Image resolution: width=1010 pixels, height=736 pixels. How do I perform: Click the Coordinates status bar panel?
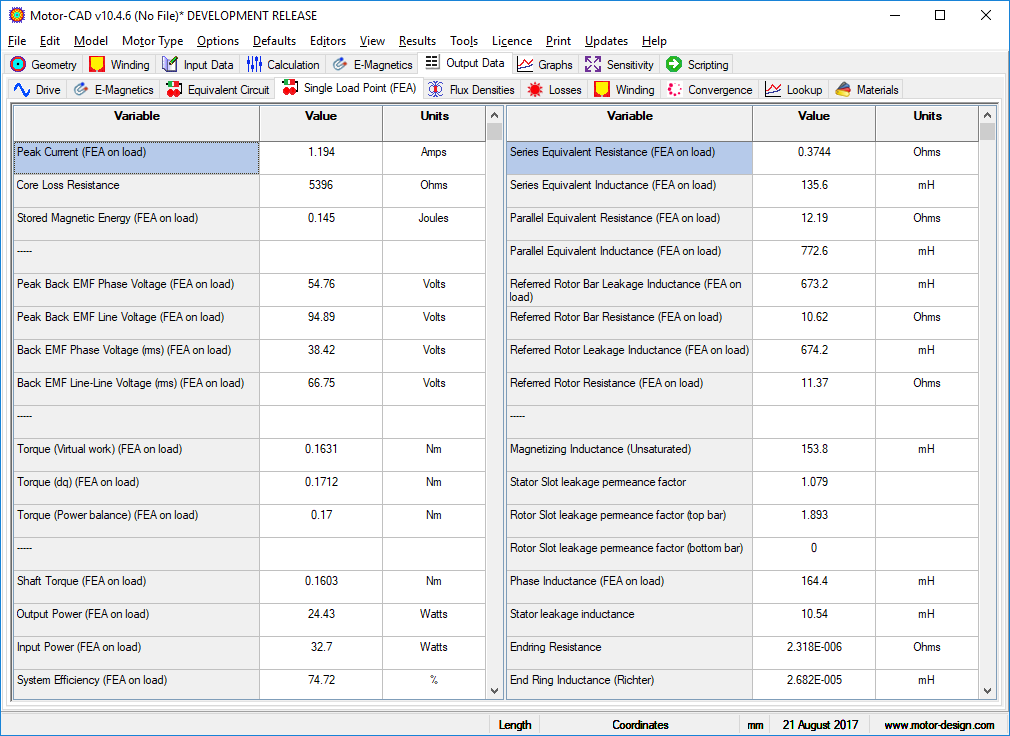[640, 725]
